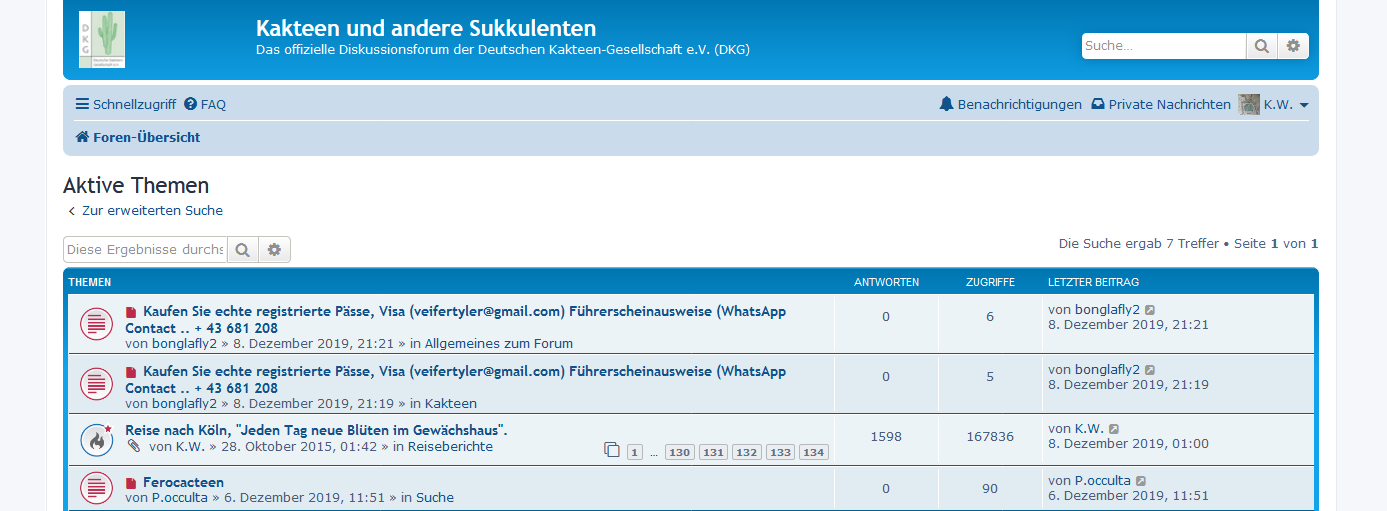Image resolution: width=1387 pixels, height=511 pixels.
Task: Open the Benachrichtigungen bell notifications
Action: tap(1010, 104)
